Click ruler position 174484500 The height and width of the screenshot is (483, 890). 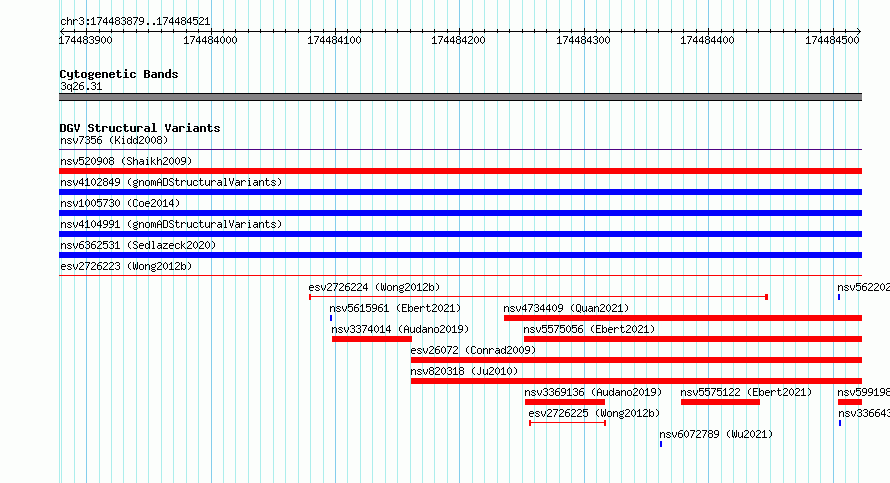point(832,40)
